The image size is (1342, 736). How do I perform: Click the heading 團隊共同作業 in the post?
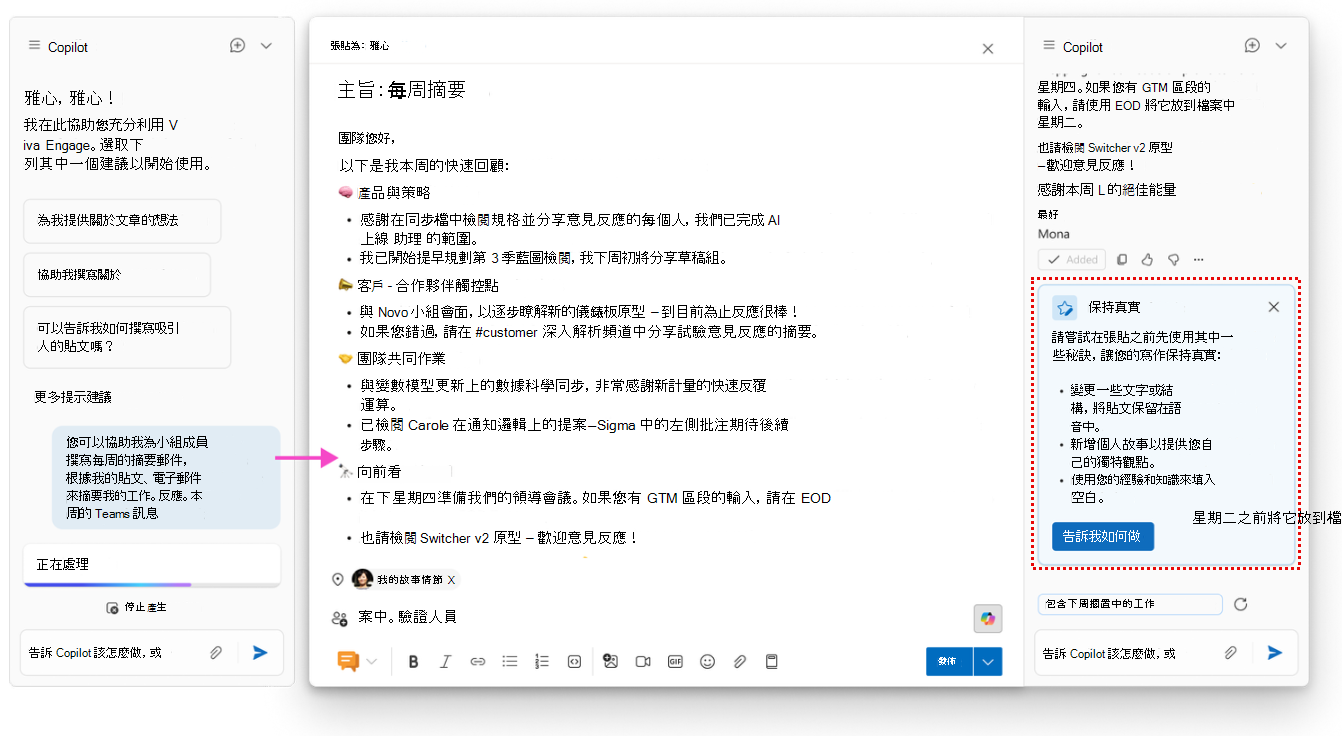pos(401,358)
